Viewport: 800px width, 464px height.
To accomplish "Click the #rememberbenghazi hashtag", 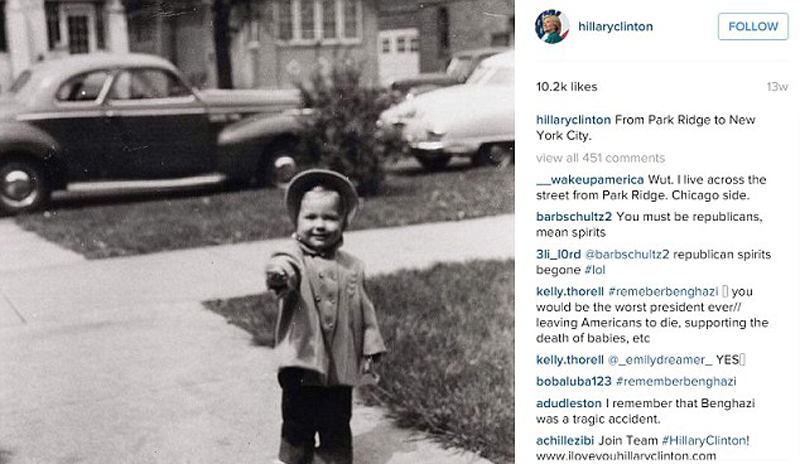I will click(x=676, y=381).
